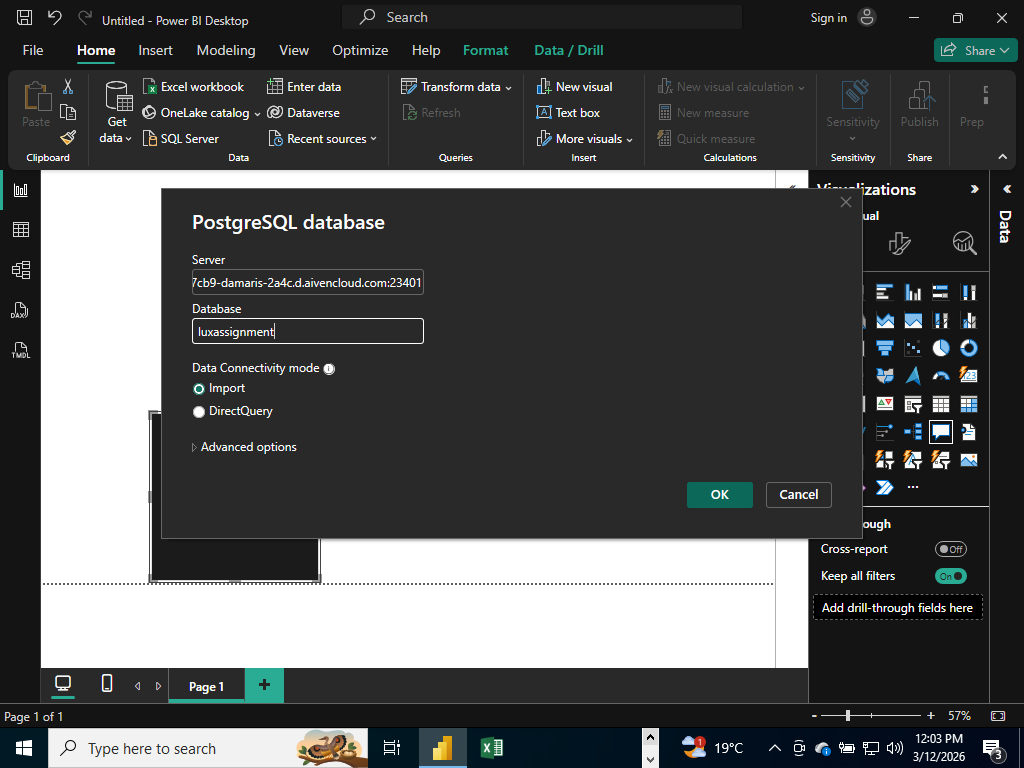Switch to the Modeling ribbon tab
This screenshot has width=1024, height=768.
(x=226, y=50)
